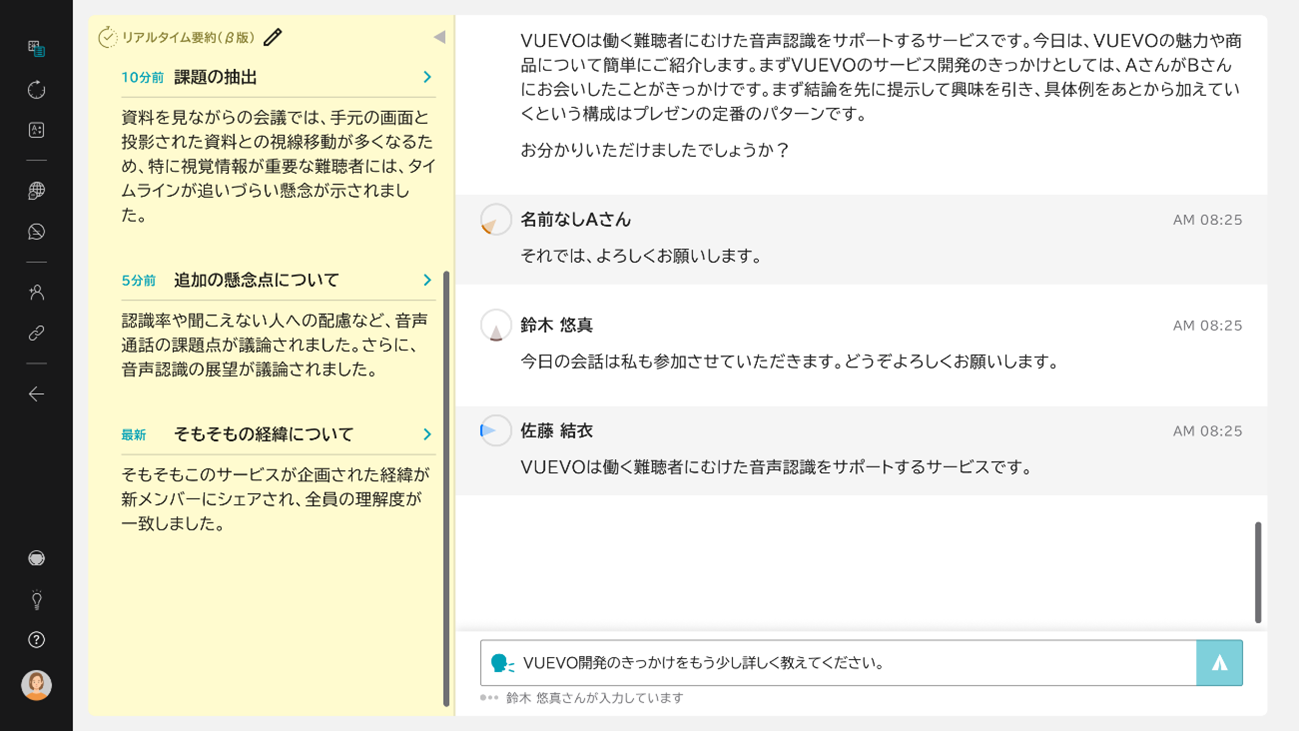
Task: Select message それでは、よろしくお願いします。
Action: point(644,256)
